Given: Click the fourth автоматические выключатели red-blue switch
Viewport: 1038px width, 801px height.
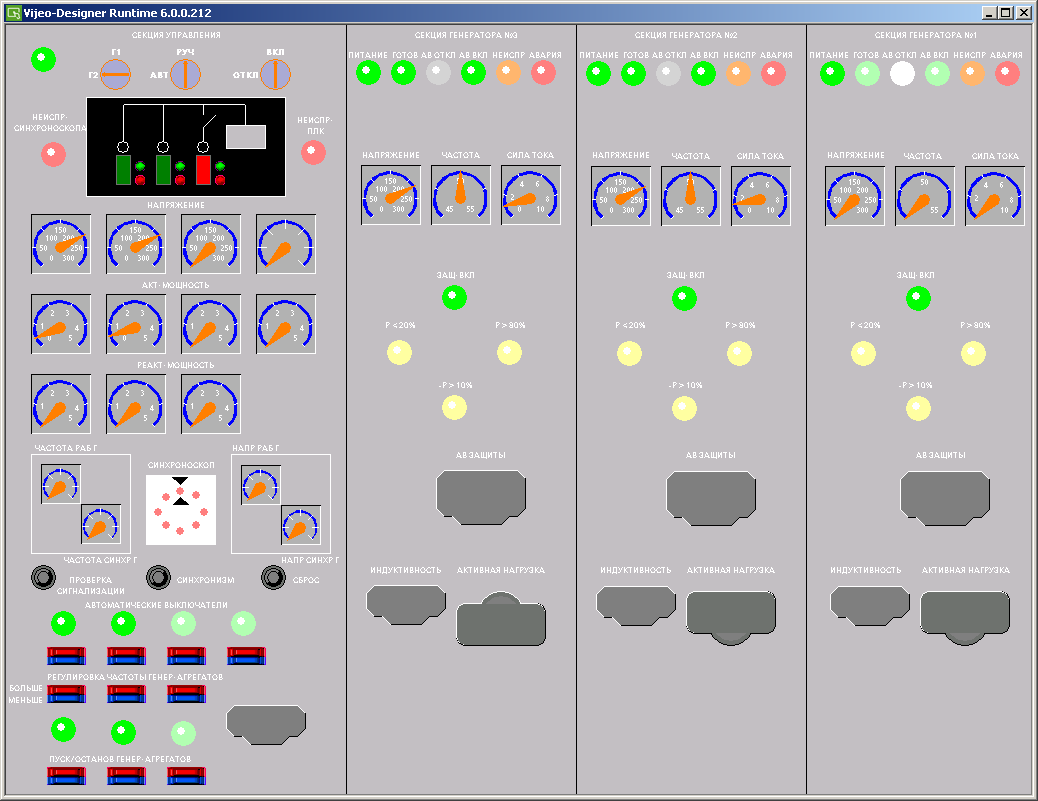Looking at the screenshot, I should pyautogui.click(x=246, y=656).
